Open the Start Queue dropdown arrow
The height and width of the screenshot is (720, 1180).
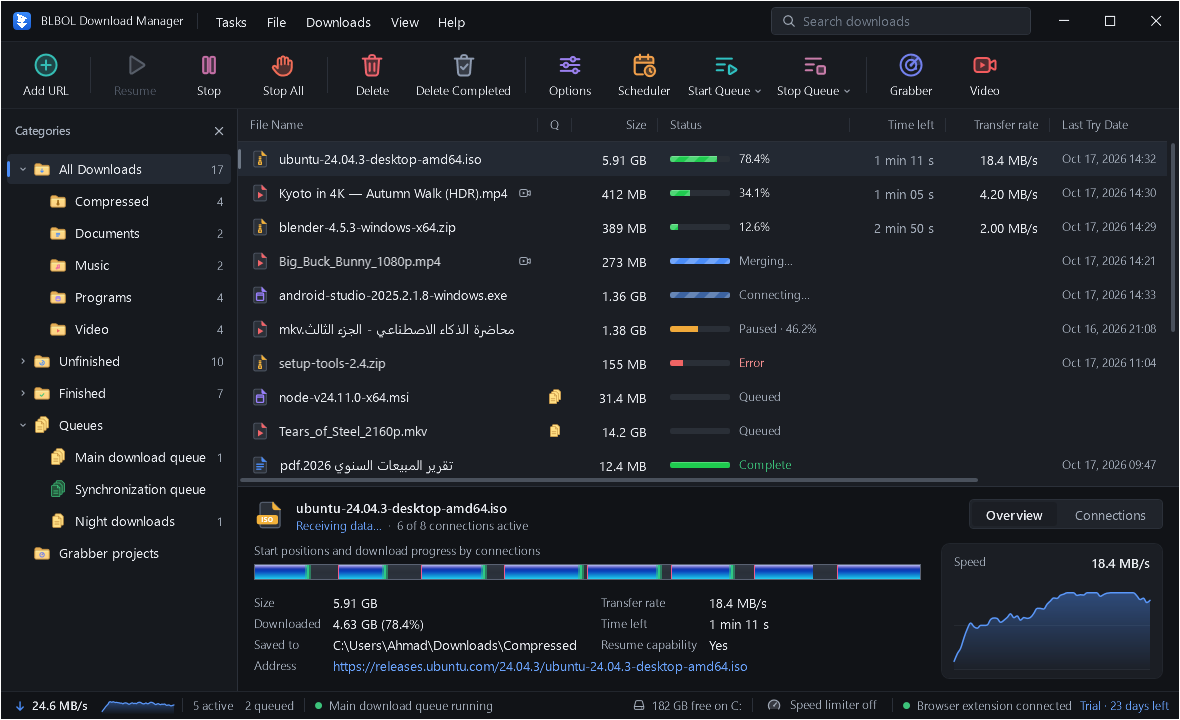tap(758, 91)
